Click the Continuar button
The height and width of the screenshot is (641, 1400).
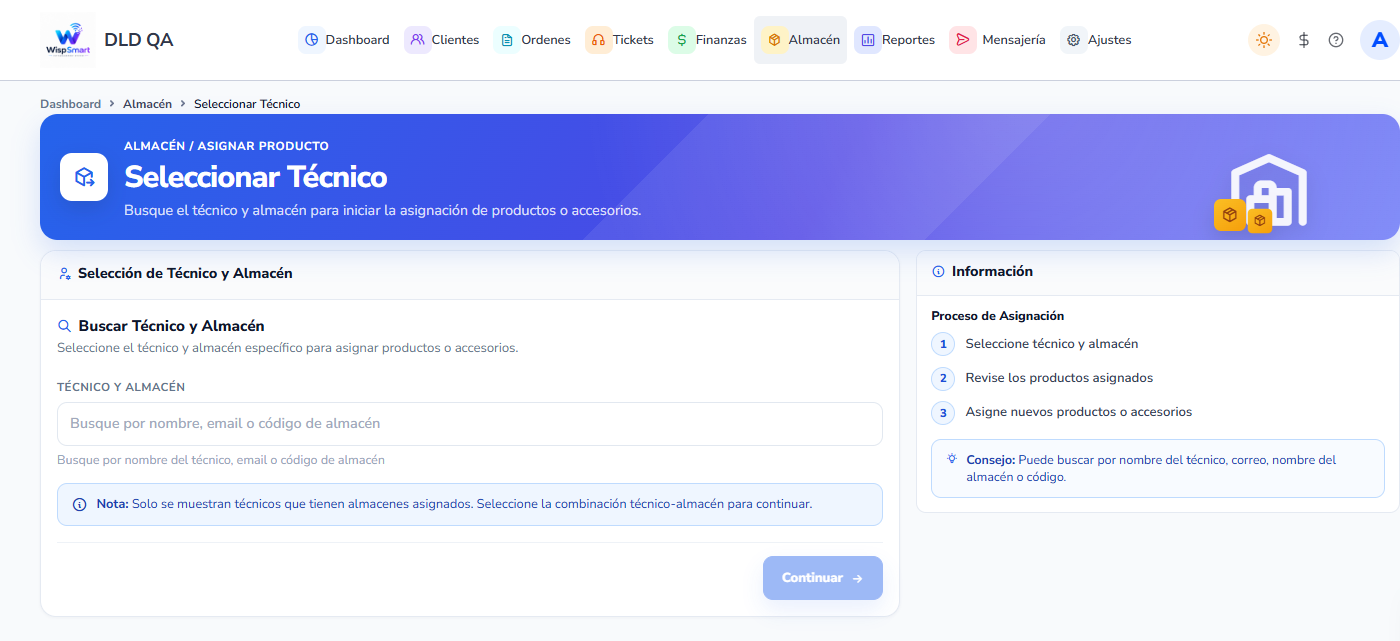point(823,578)
